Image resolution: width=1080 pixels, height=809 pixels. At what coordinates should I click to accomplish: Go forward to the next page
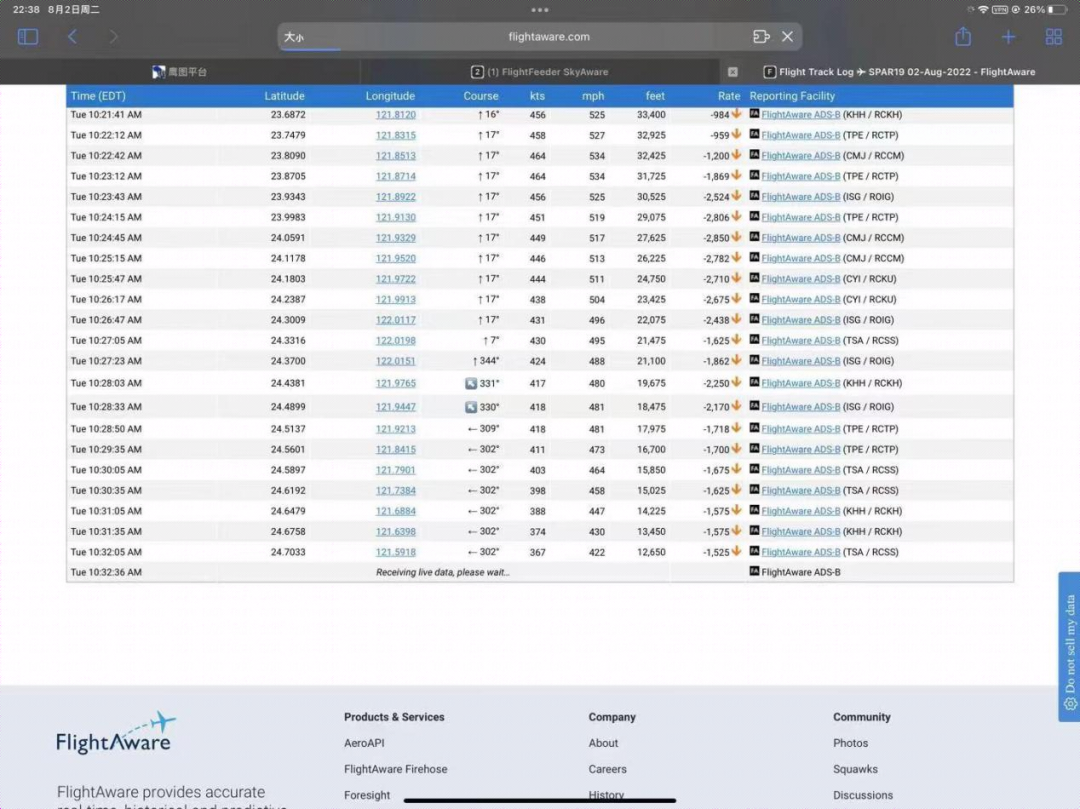[x=114, y=36]
